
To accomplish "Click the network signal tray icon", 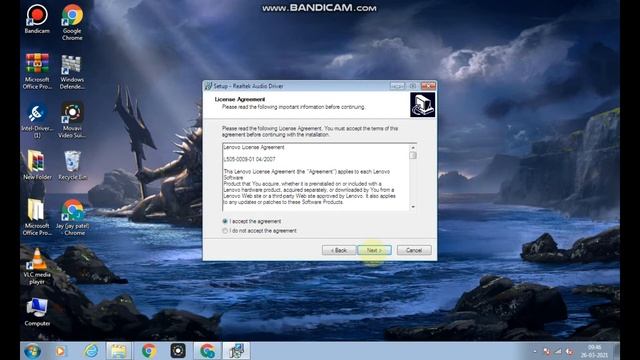I will 558,351.
